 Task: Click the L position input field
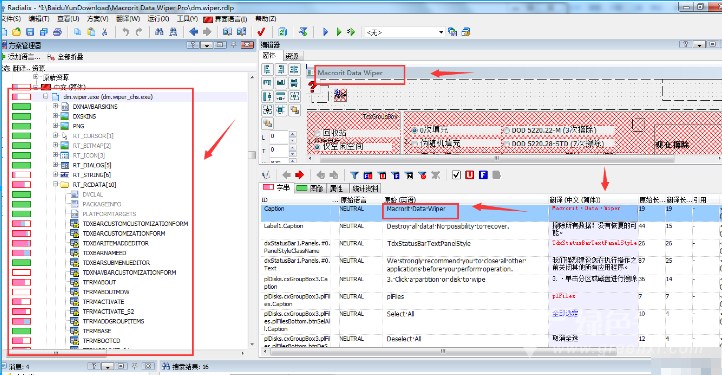[279, 137]
